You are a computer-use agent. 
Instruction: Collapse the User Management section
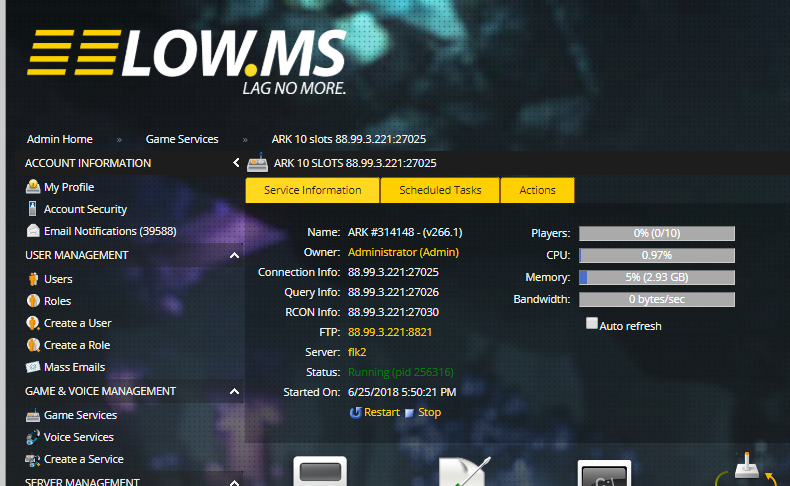(x=234, y=255)
